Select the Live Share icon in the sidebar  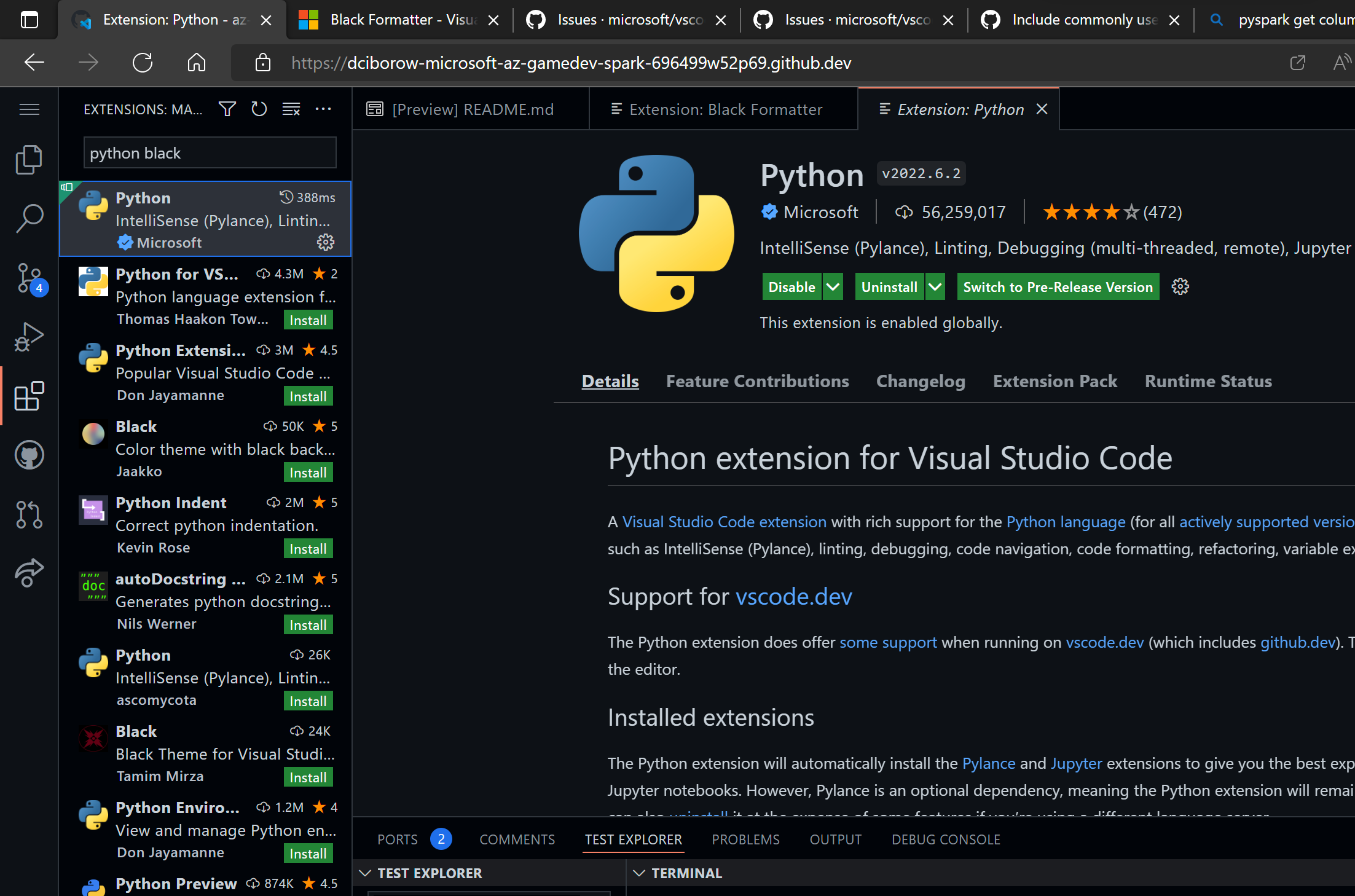29,573
